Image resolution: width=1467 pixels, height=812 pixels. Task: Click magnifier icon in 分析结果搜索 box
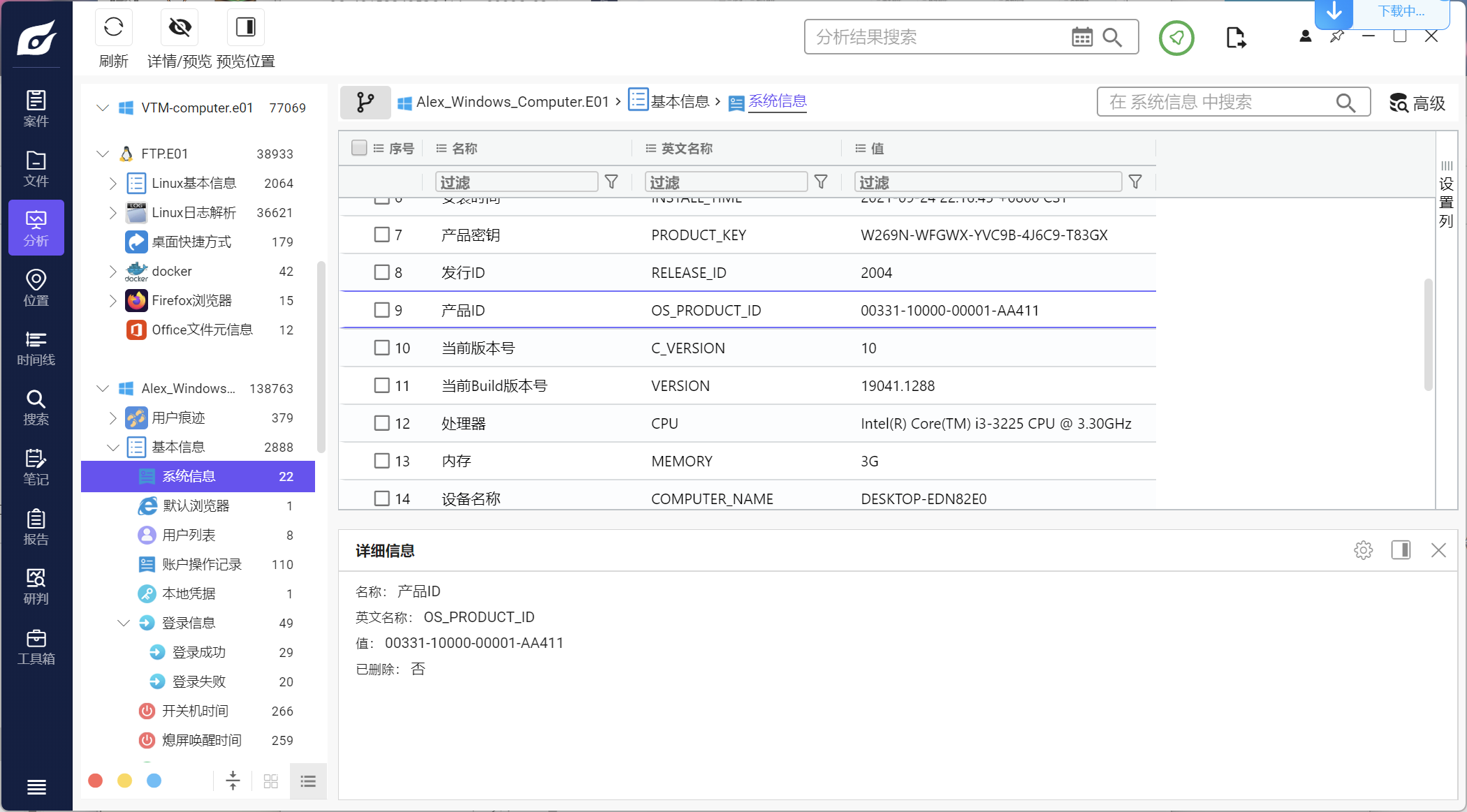[x=1113, y=37]
